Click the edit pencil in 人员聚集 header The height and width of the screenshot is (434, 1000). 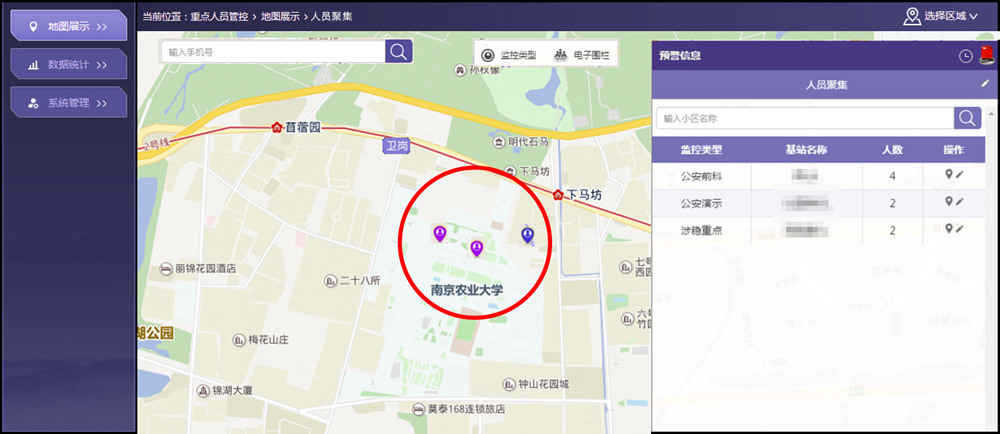click(x=984, y=84)
